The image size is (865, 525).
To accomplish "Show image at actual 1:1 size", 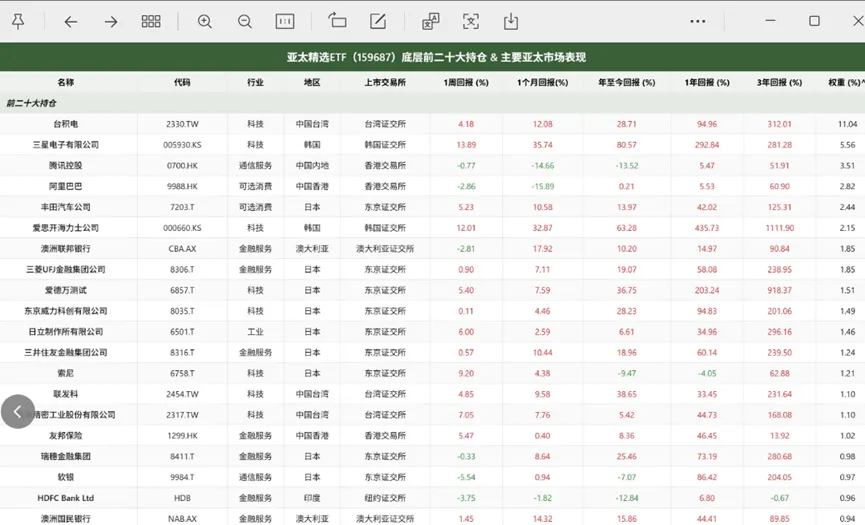I will point(285,22).
